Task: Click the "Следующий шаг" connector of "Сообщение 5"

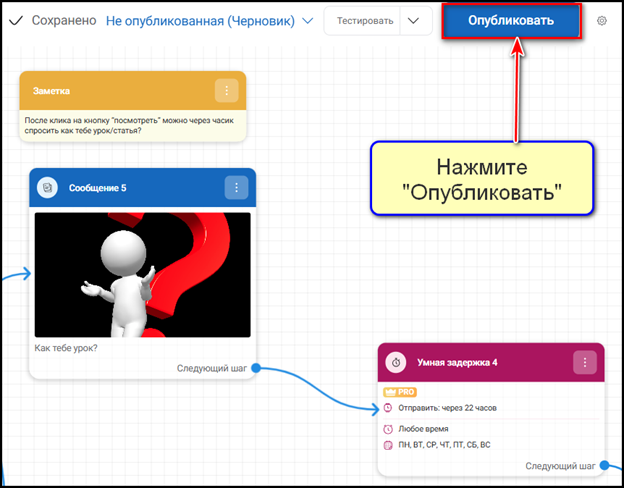Action: (256, 368)
